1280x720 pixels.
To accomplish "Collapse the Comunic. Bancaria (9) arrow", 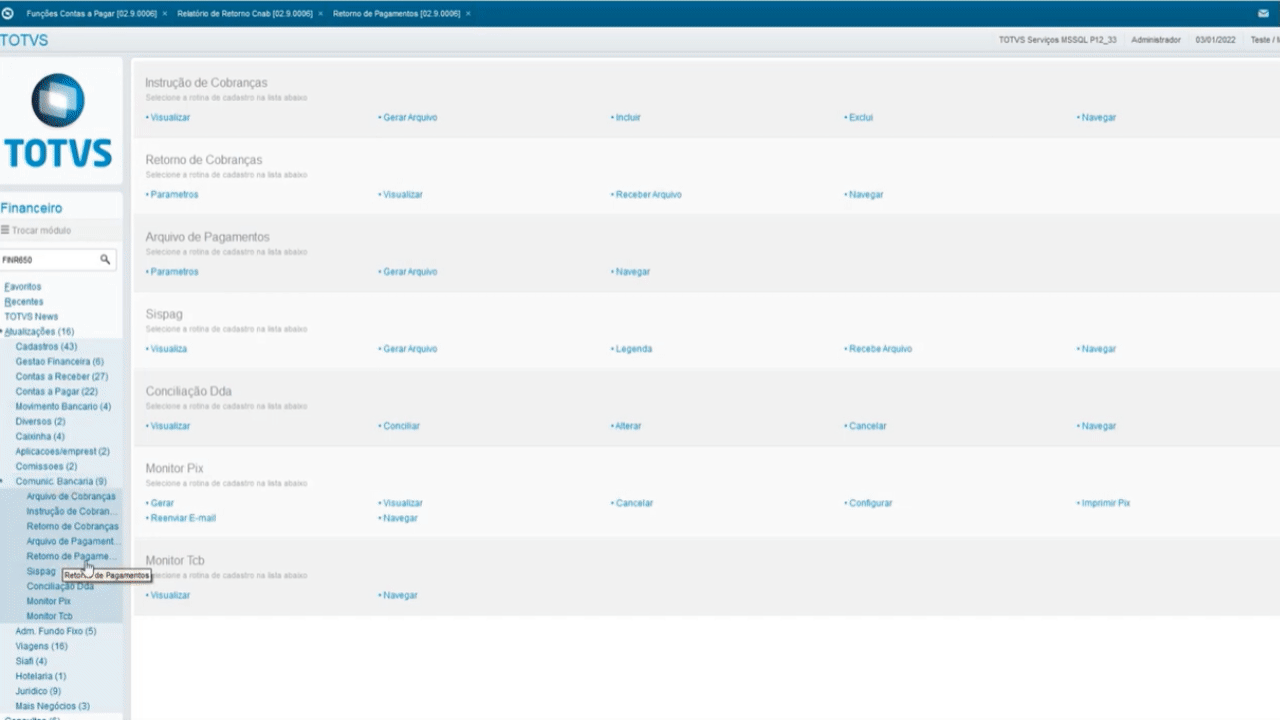I will click(x=2, y=482).
